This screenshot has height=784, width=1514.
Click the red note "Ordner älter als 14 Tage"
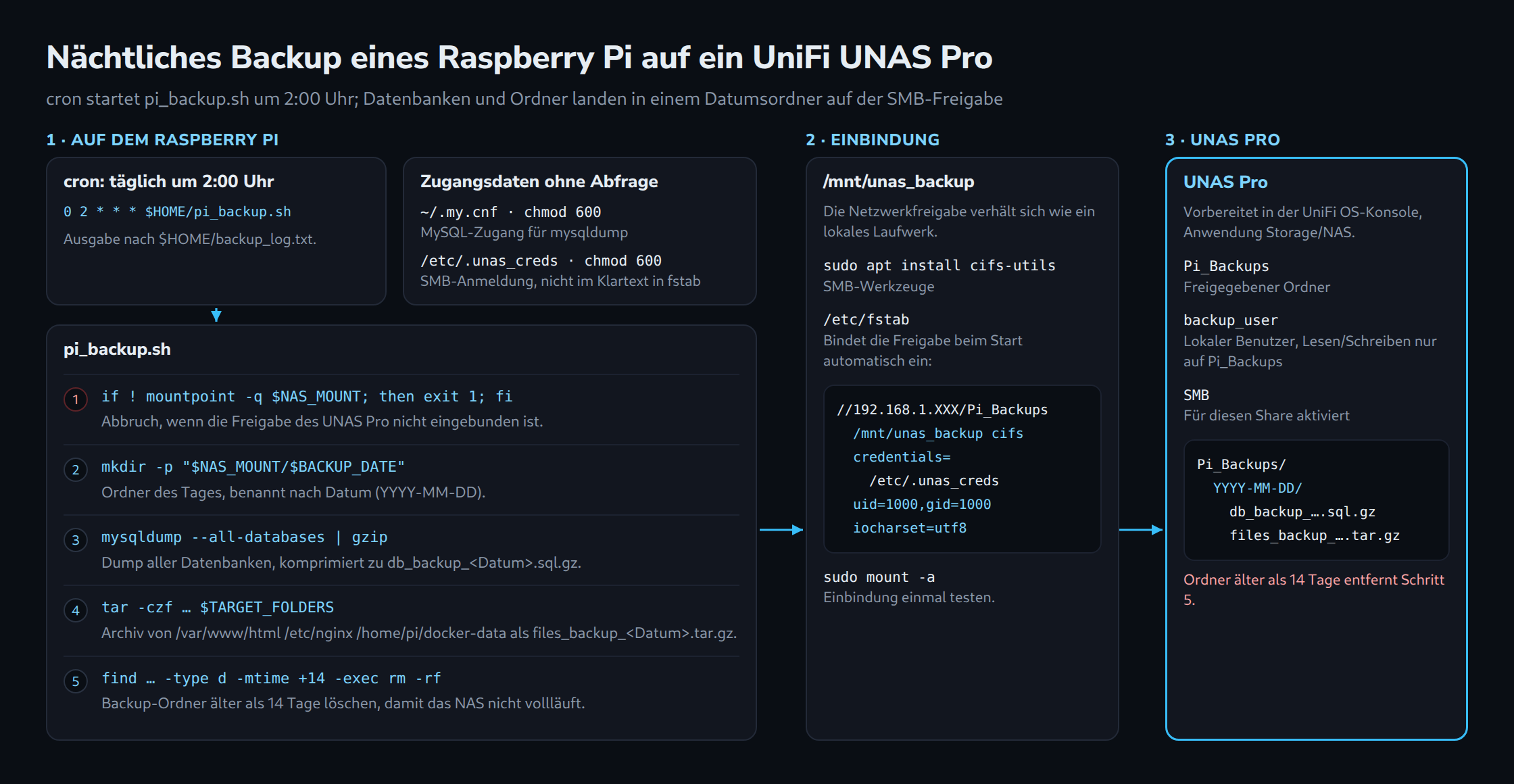click(x=1314, y=589)
